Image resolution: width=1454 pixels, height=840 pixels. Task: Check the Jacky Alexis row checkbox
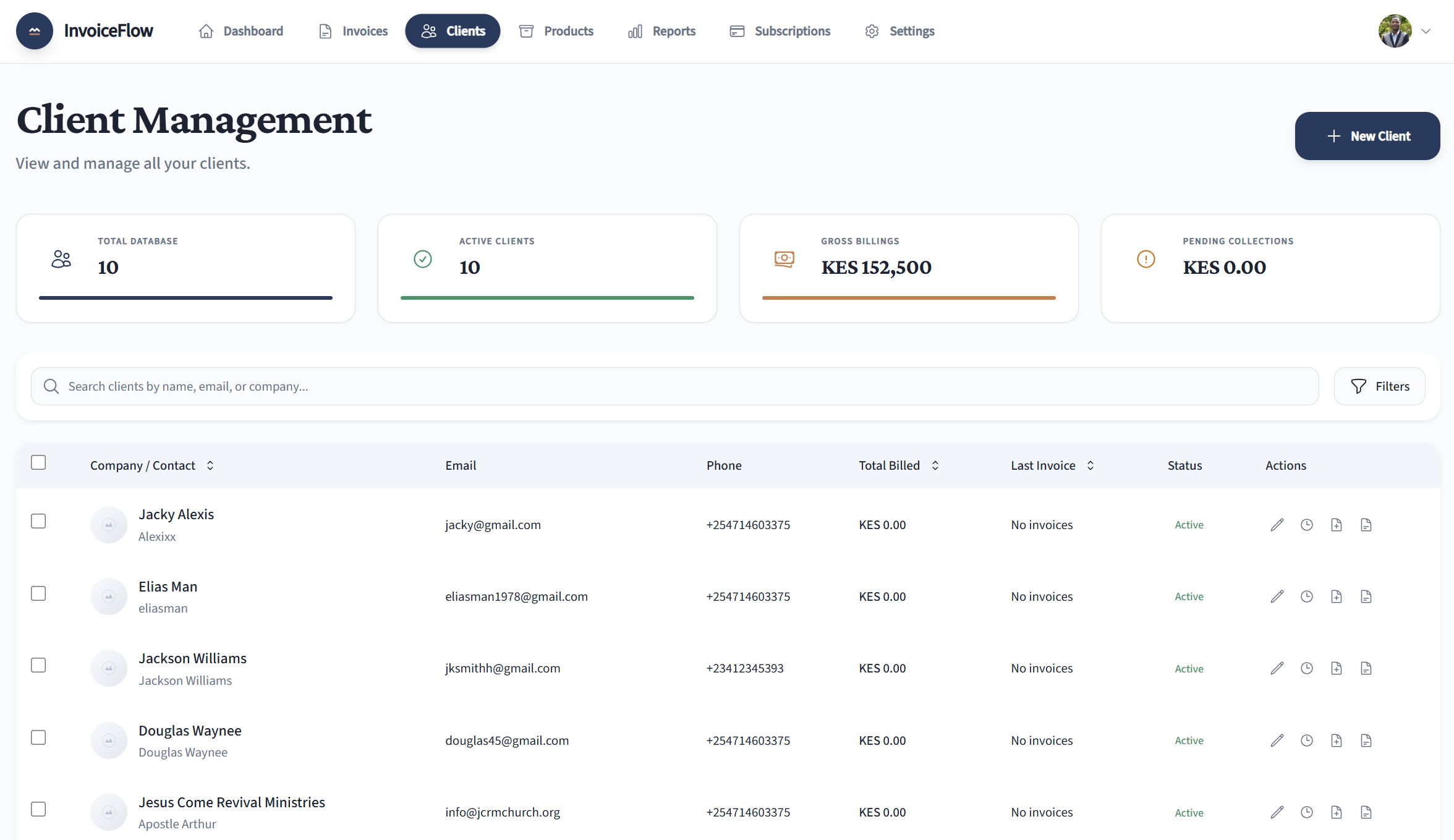tap(38, 521)
